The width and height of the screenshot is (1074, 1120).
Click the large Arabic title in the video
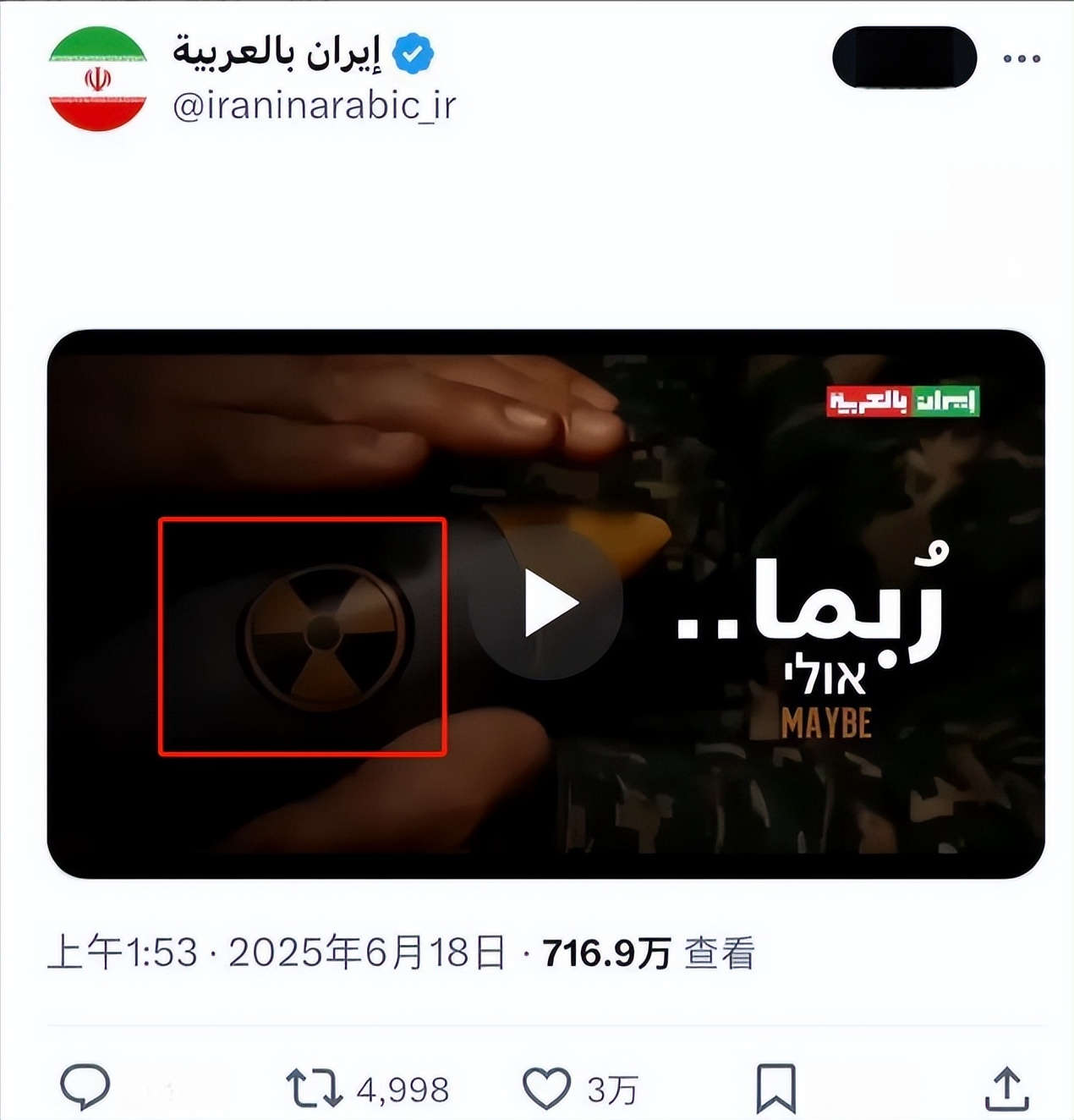click(809, 601)
